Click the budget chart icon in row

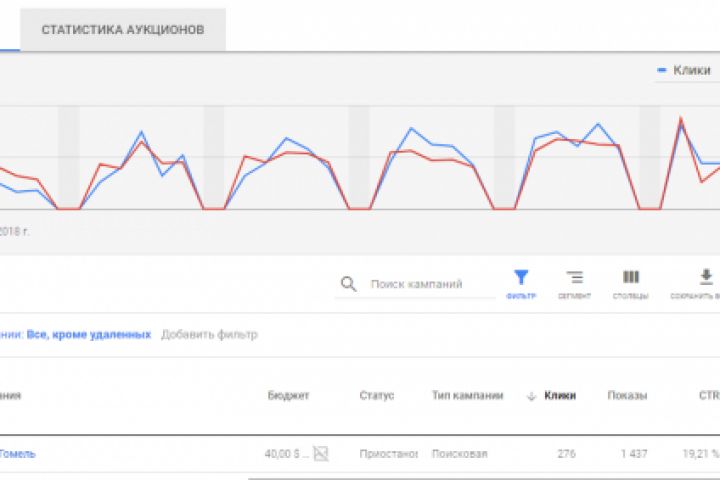320,453
